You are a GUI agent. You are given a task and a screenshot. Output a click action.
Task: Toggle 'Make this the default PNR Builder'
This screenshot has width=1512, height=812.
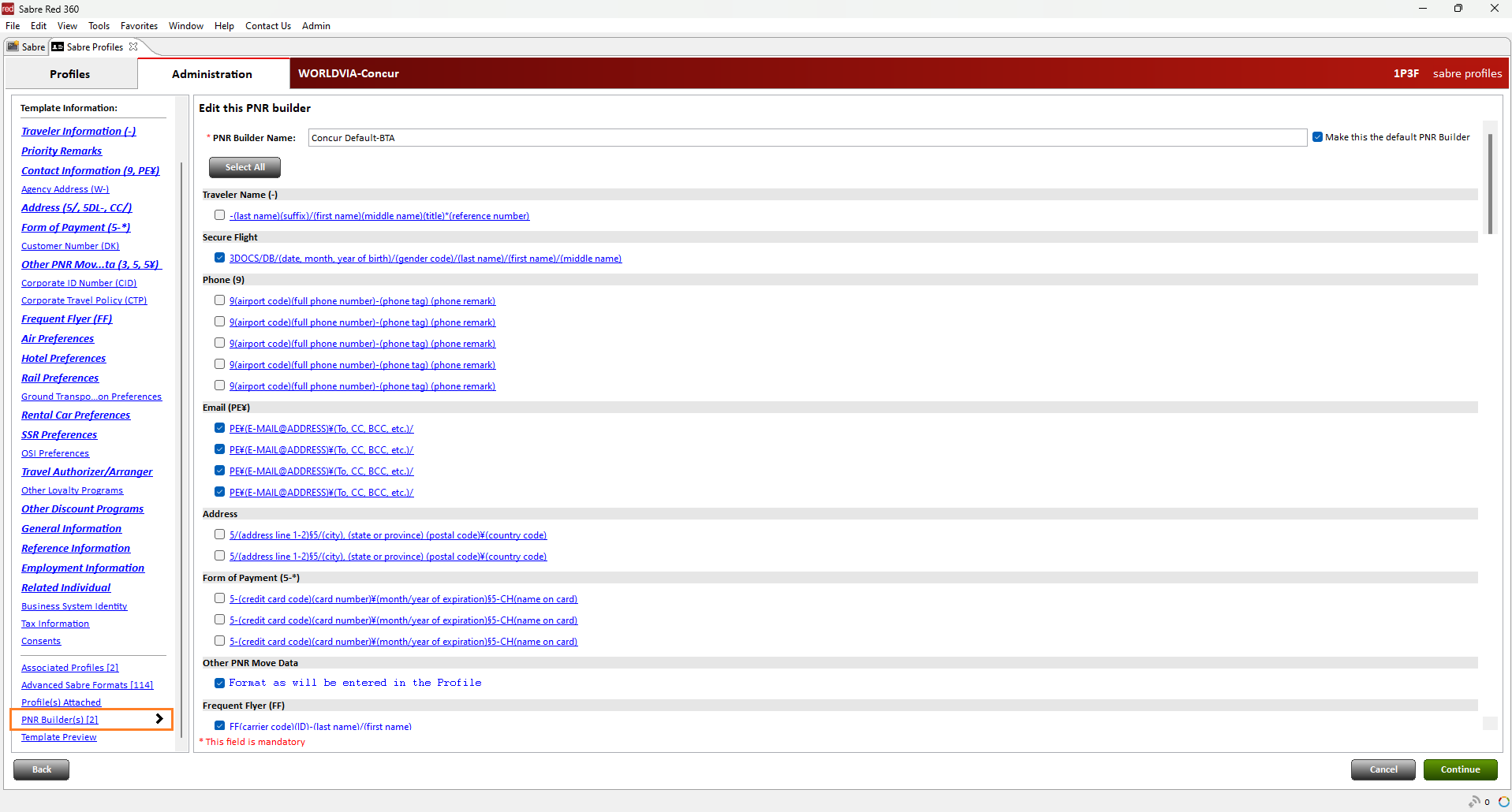pyautogui.click(x=1317, y=137)
